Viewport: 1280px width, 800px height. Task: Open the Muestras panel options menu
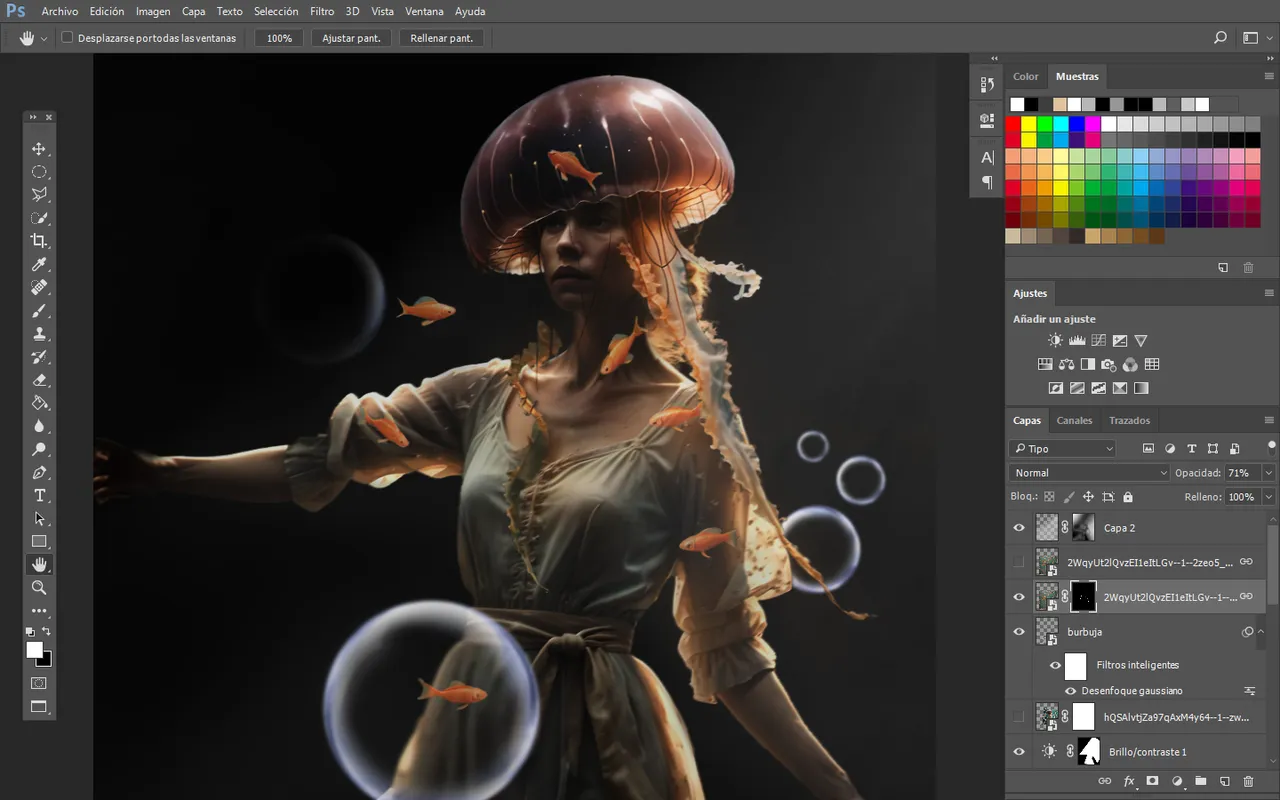[x=1269, y=76]
